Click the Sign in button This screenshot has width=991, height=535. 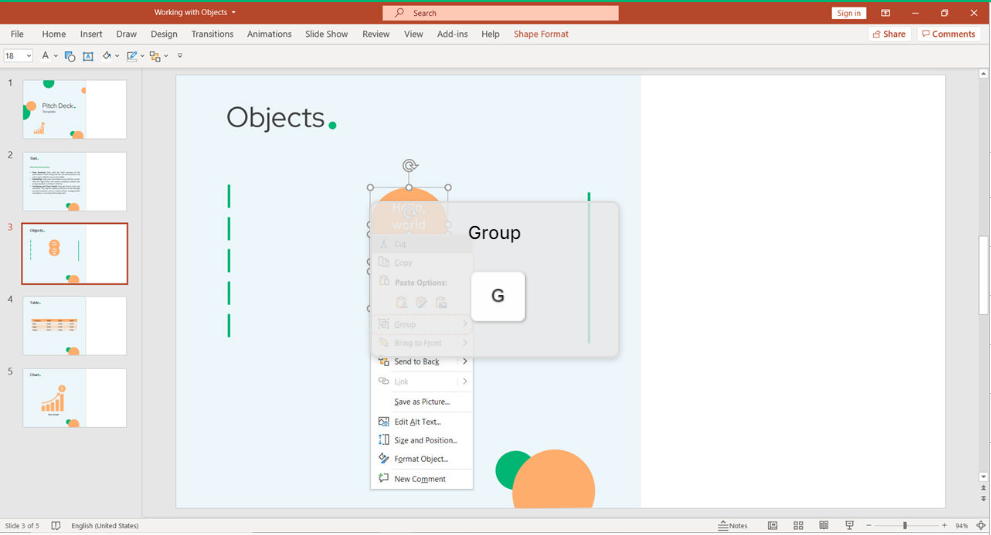pyautogui.click(x=848, y=13)
